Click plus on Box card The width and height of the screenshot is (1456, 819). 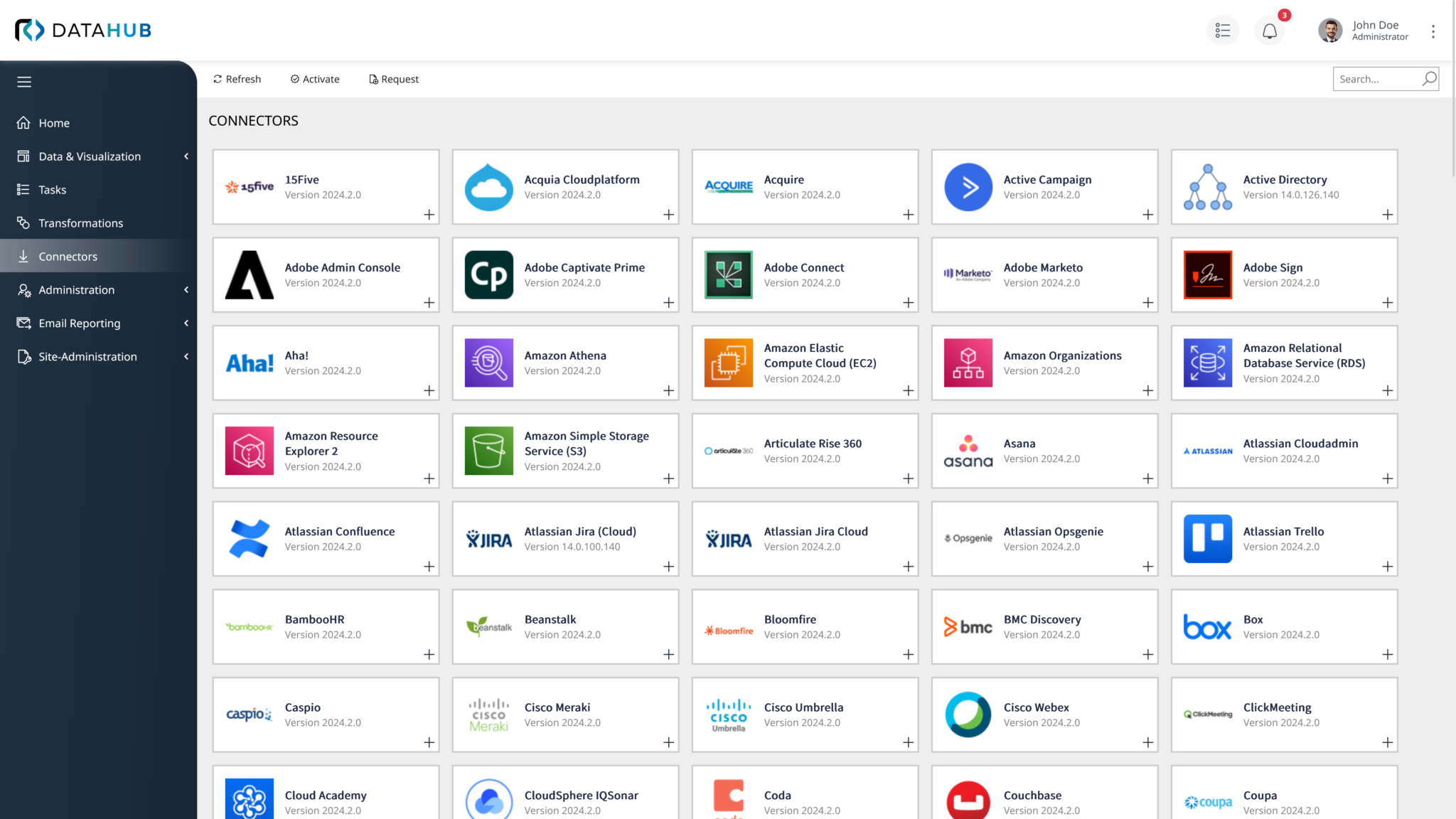(1387, 655)
